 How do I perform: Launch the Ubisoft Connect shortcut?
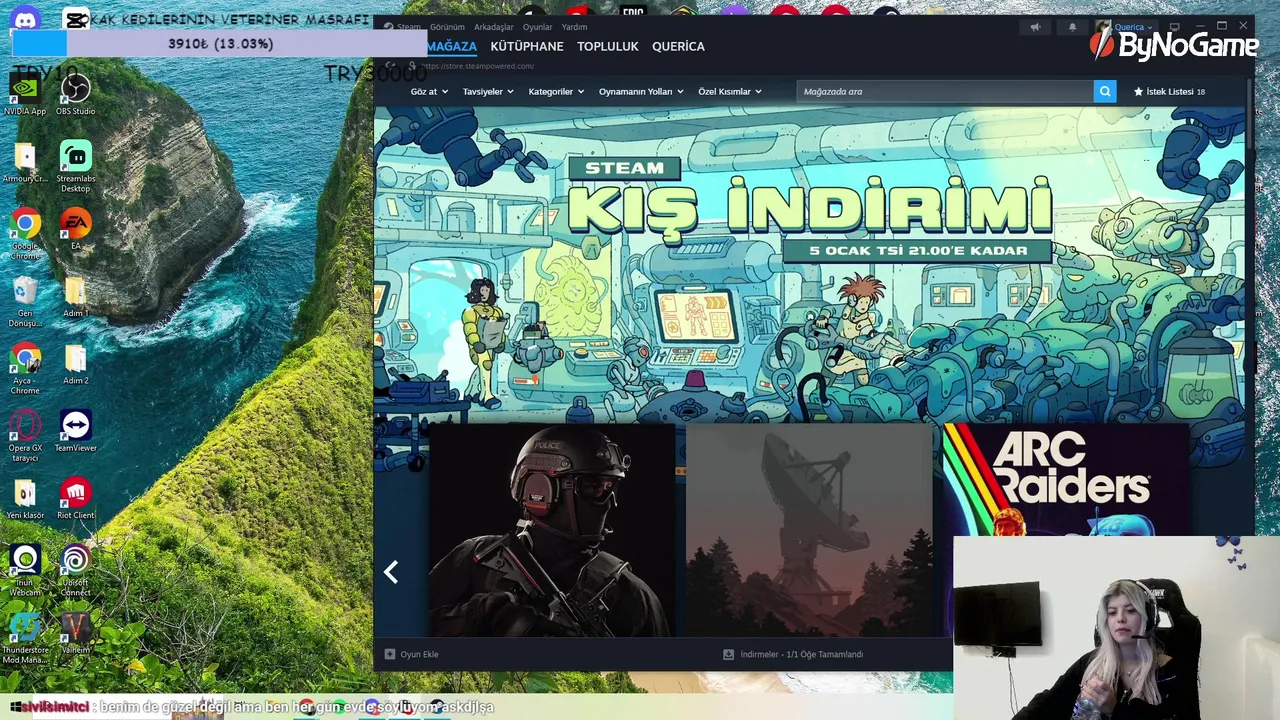pyautogui.click(x=75, y=570)
